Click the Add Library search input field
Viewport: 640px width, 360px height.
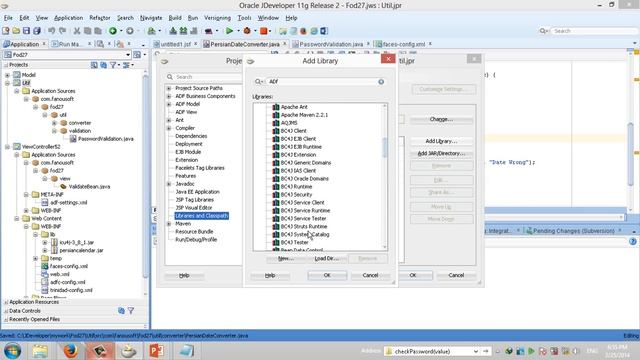322,82
